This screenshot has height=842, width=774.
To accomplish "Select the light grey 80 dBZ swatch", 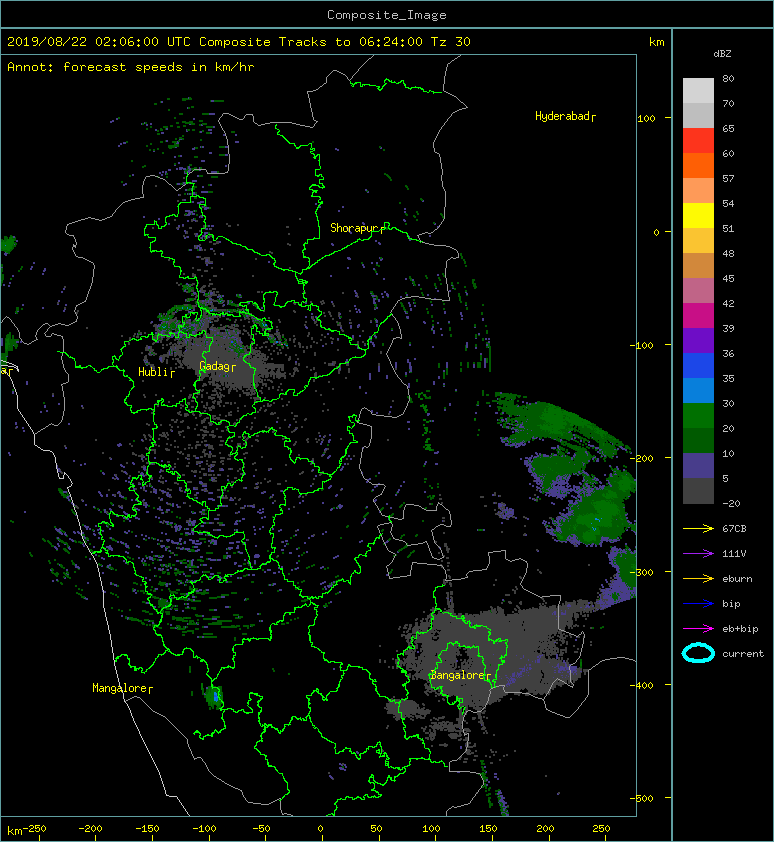I will (698, 90).
